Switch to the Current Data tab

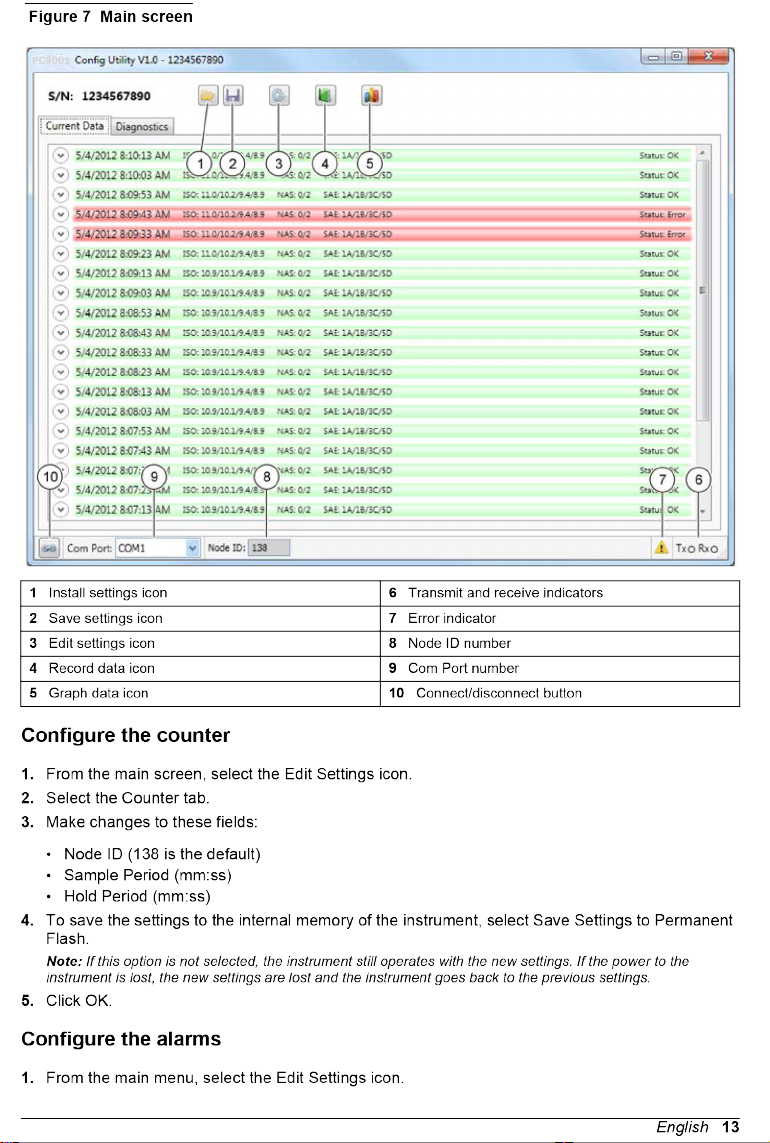(x=74, y=126)
